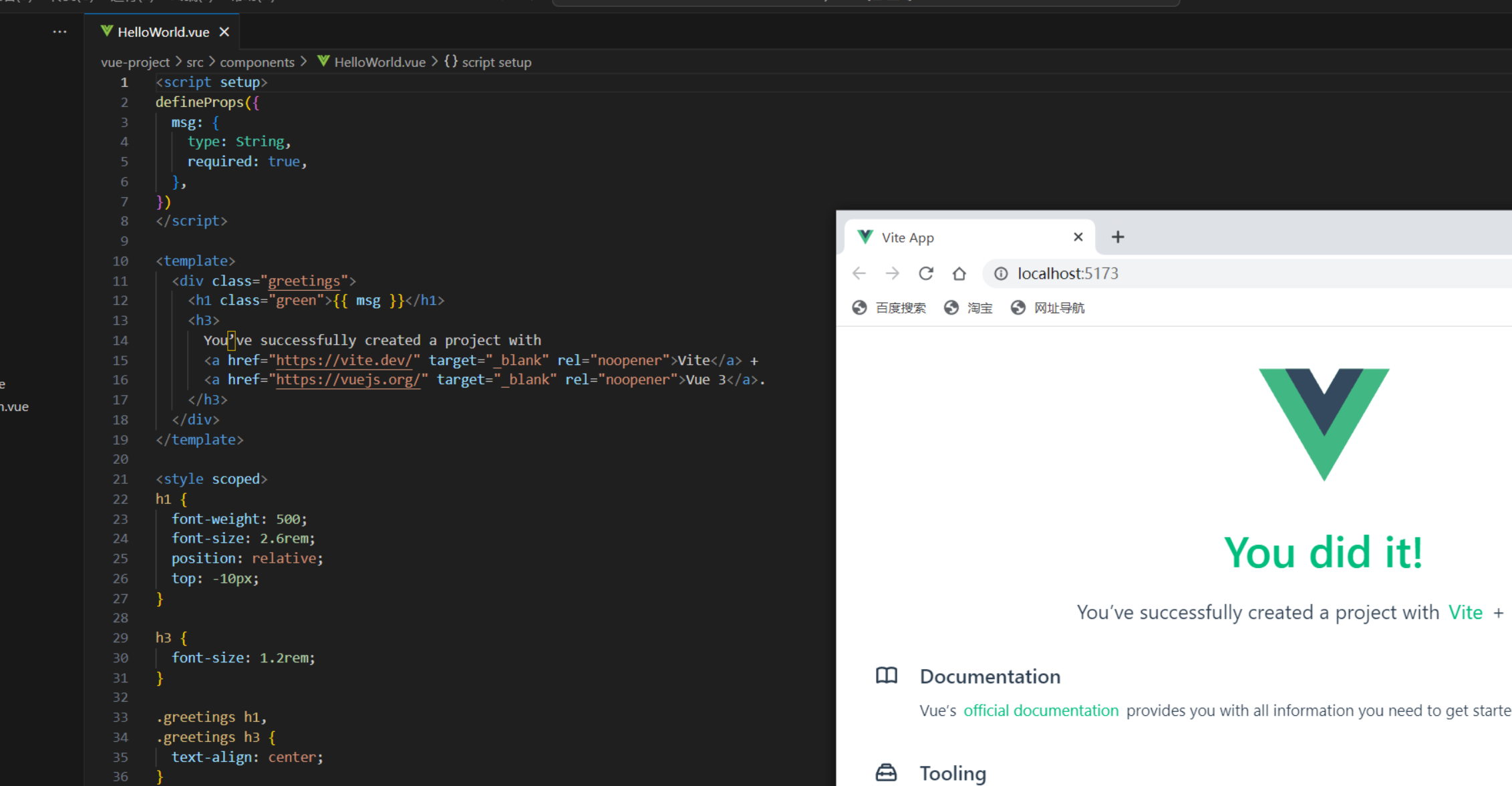The width and height of the screenshot is (1512, 786).
Task: Click the defineProps call on line 2
Action: [x=200, y=102]
